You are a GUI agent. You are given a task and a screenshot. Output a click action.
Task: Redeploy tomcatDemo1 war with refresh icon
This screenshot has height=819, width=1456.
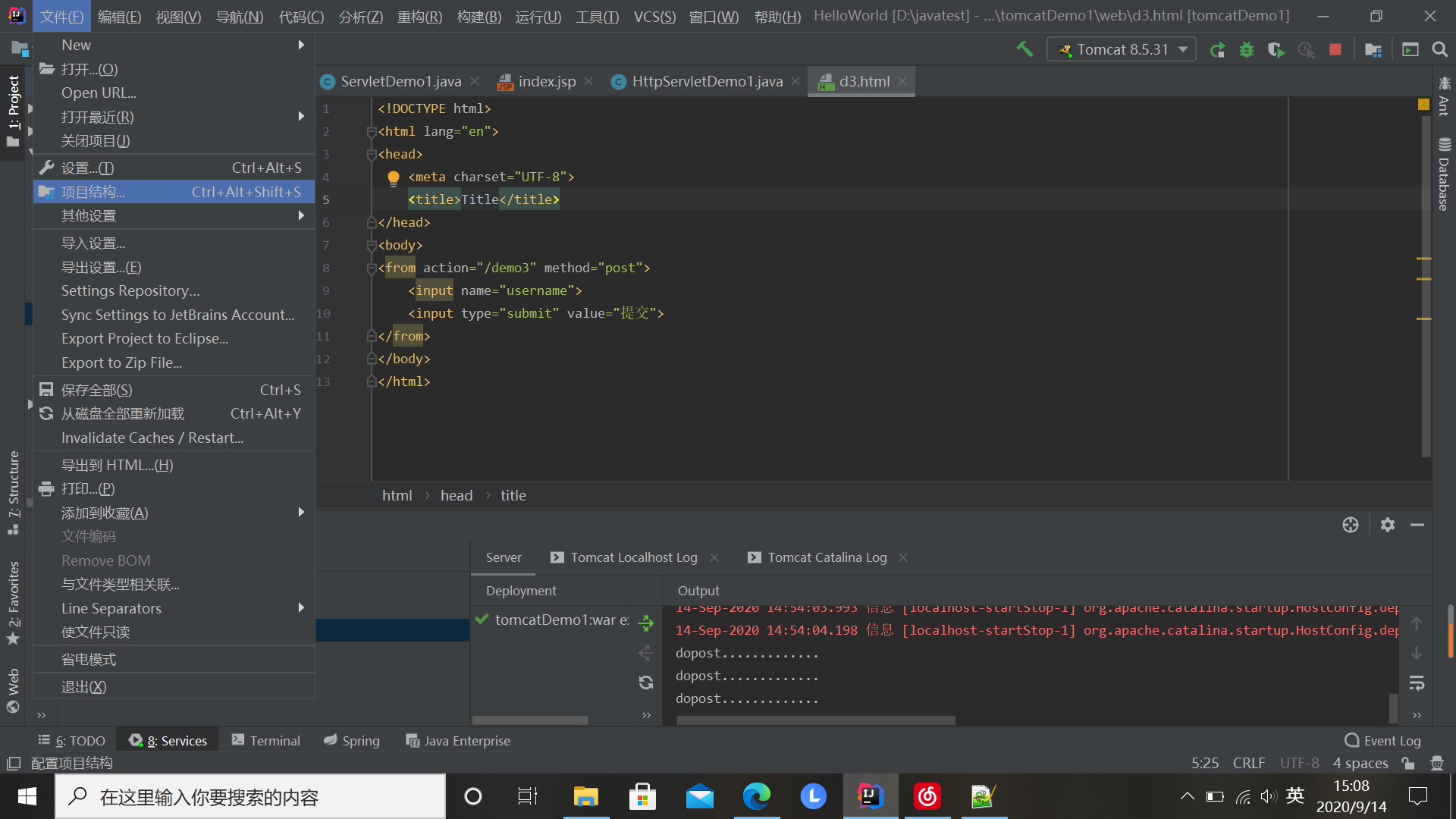[x=646, y=682]
